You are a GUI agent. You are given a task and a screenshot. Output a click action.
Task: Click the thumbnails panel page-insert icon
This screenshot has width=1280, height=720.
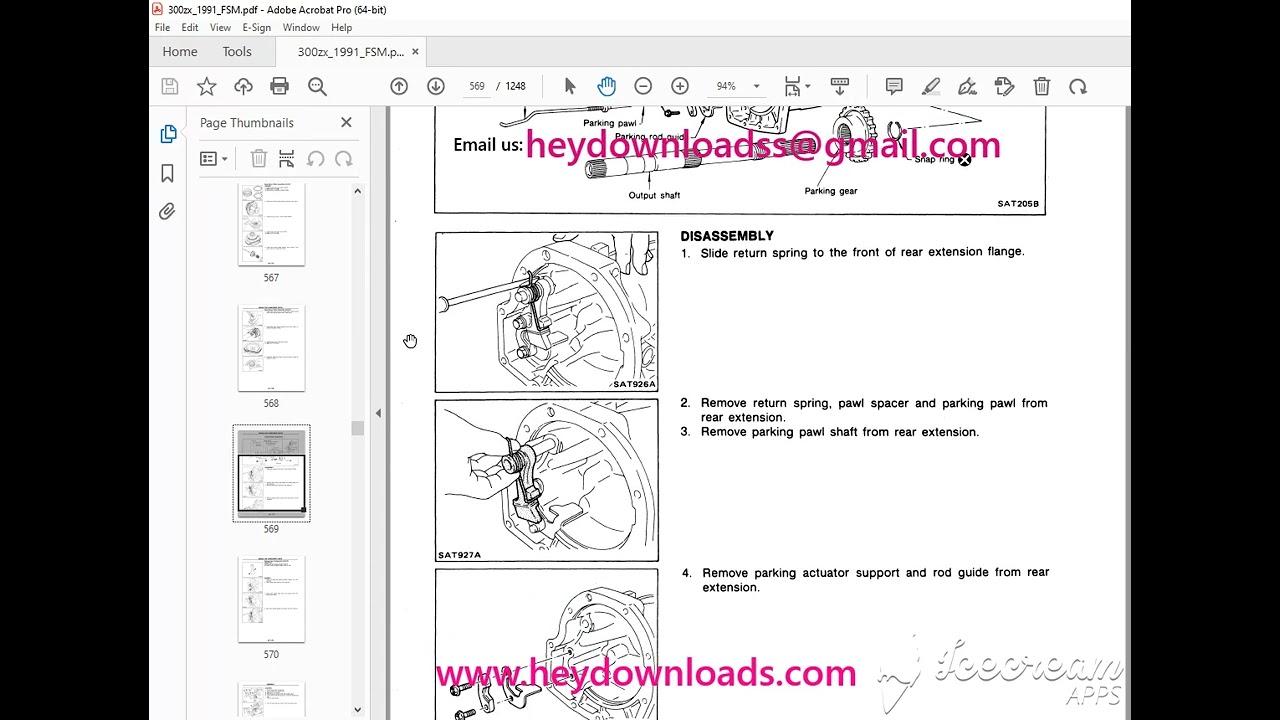click(286, 159)
